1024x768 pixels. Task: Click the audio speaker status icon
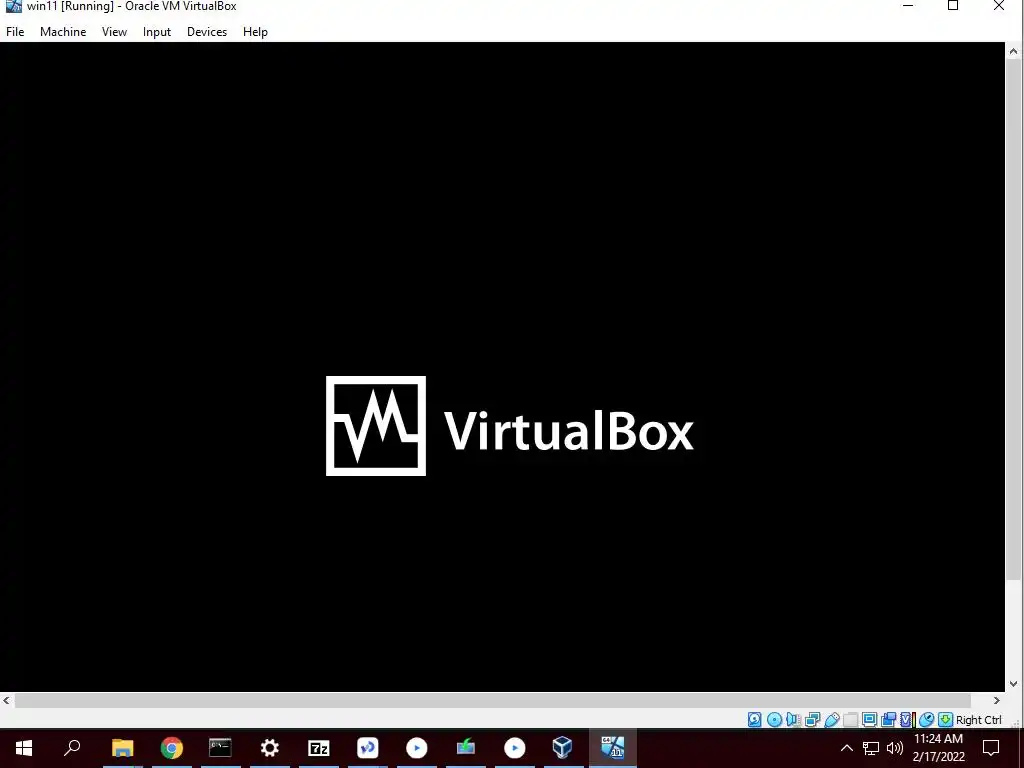(x=793, y=720)
